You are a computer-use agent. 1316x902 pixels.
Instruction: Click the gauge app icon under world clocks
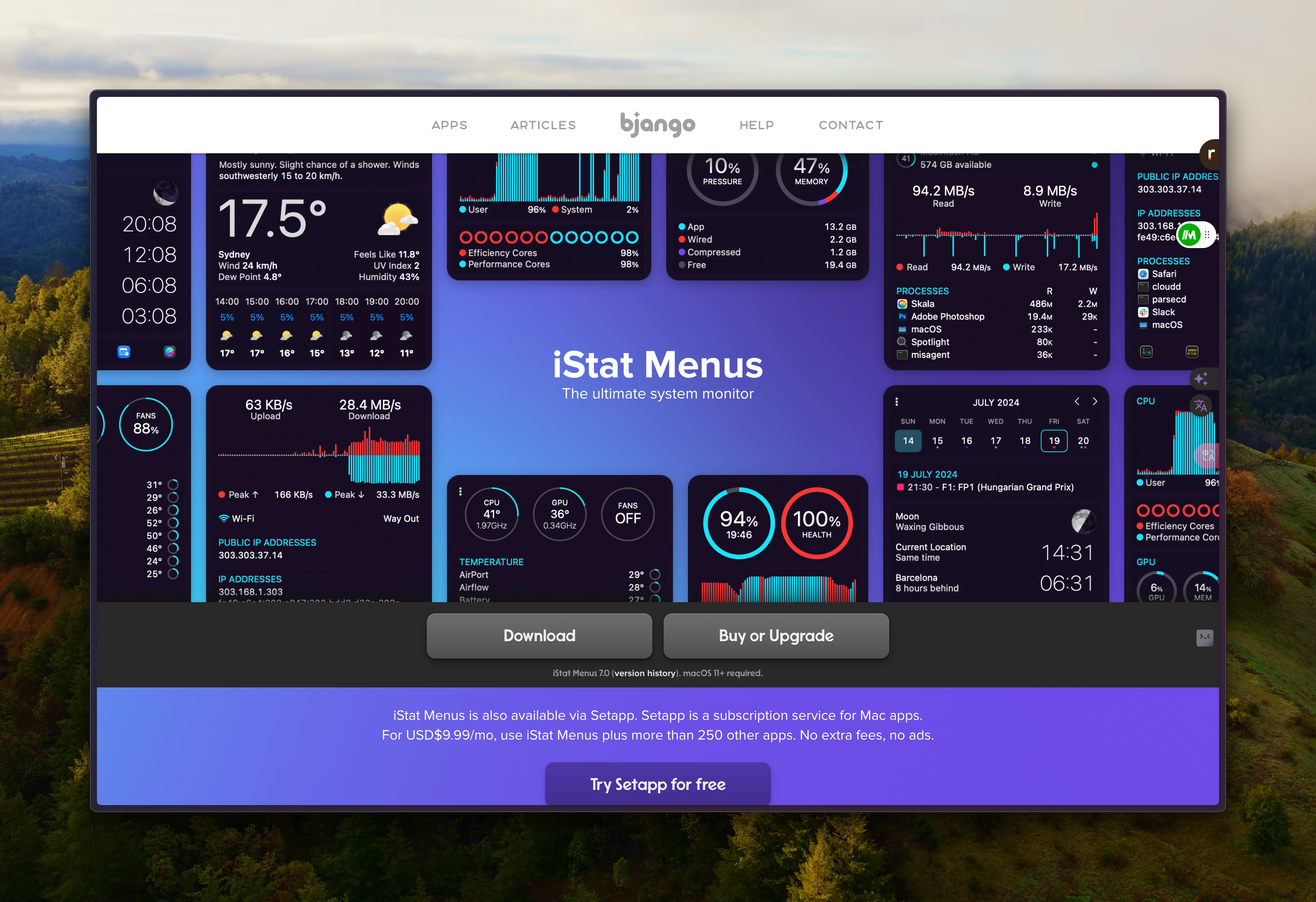click(x=169, y=352)
